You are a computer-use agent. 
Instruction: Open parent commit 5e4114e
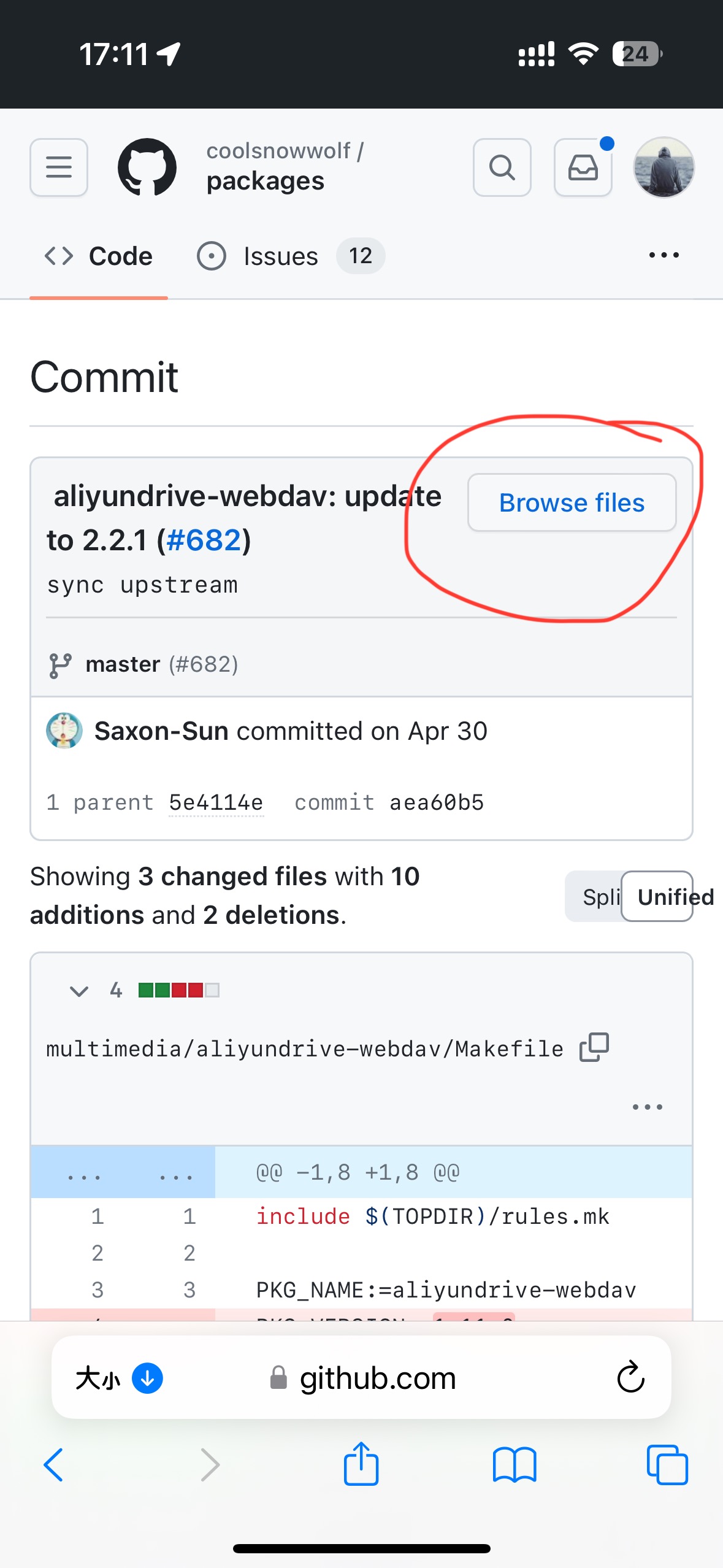click(x=216, y=802)
